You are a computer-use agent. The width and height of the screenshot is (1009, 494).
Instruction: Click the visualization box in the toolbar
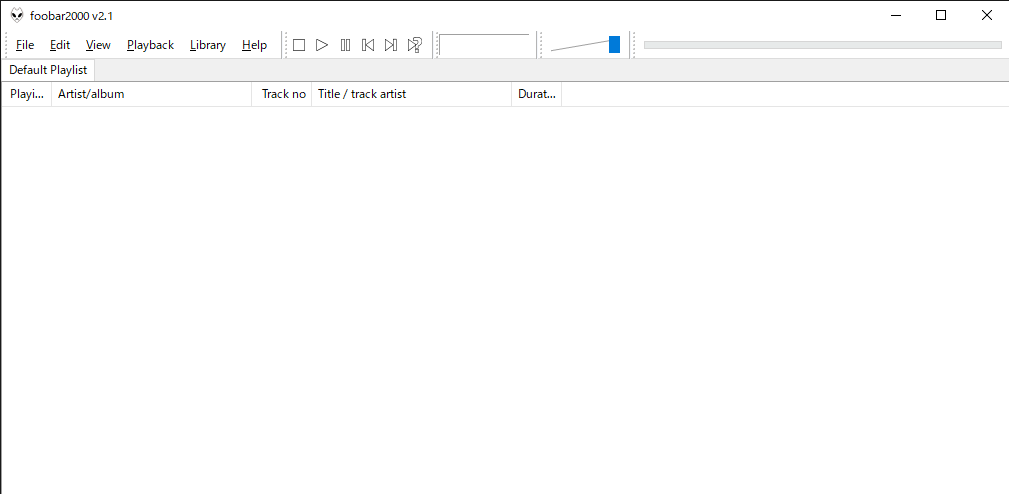point(486,45)
